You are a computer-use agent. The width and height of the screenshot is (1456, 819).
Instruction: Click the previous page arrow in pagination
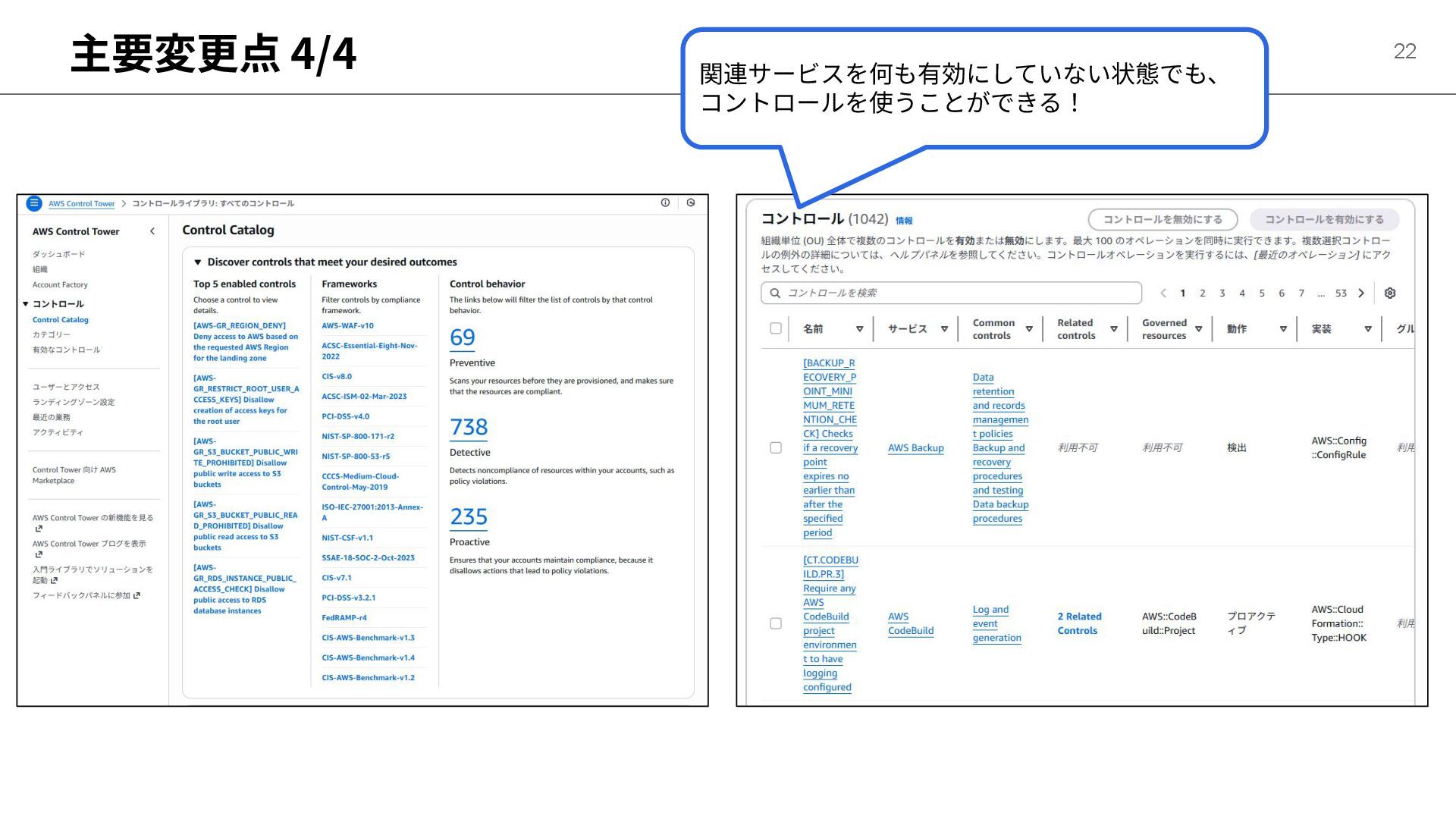pos(1163,293)
